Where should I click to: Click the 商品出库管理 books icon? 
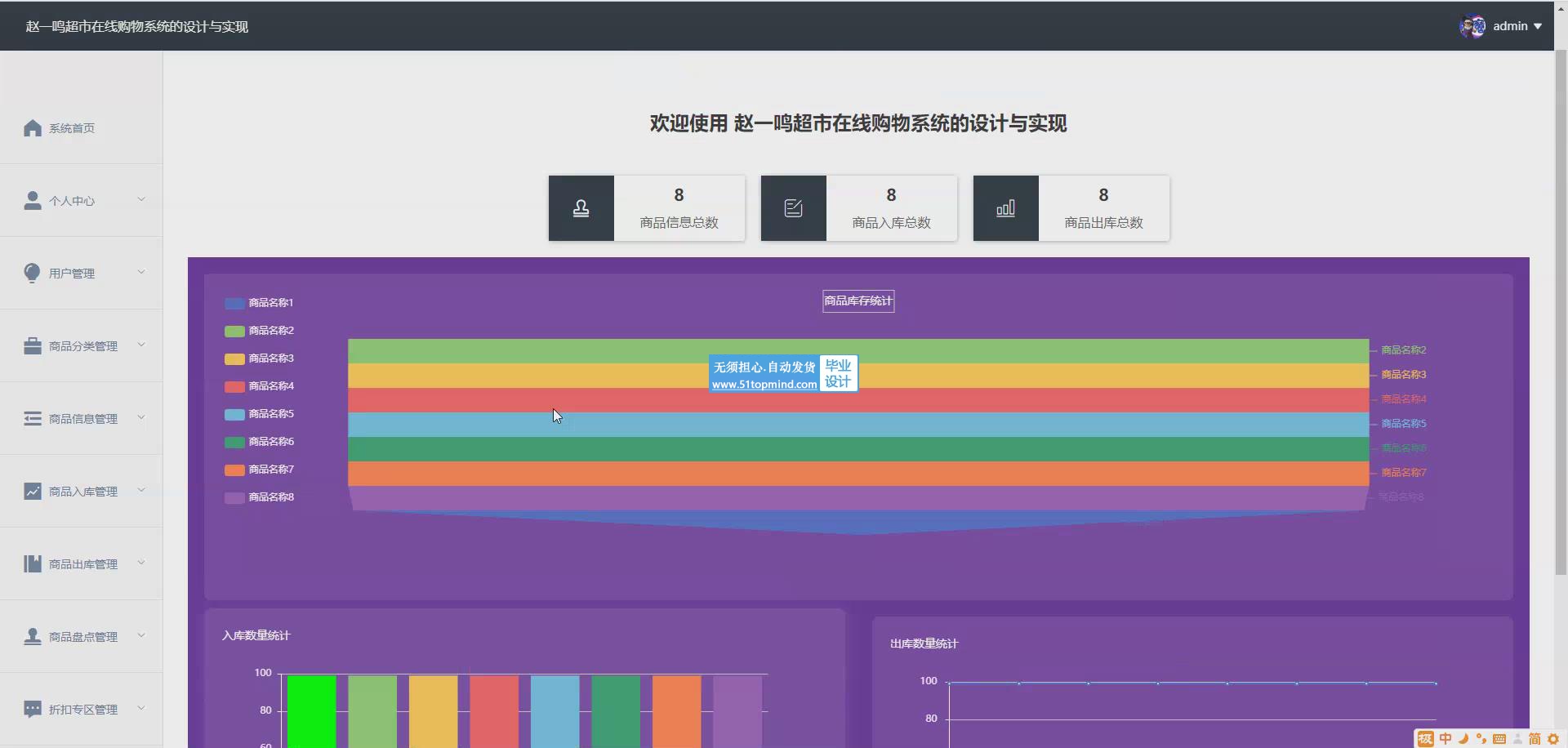(x=33, y=564)
